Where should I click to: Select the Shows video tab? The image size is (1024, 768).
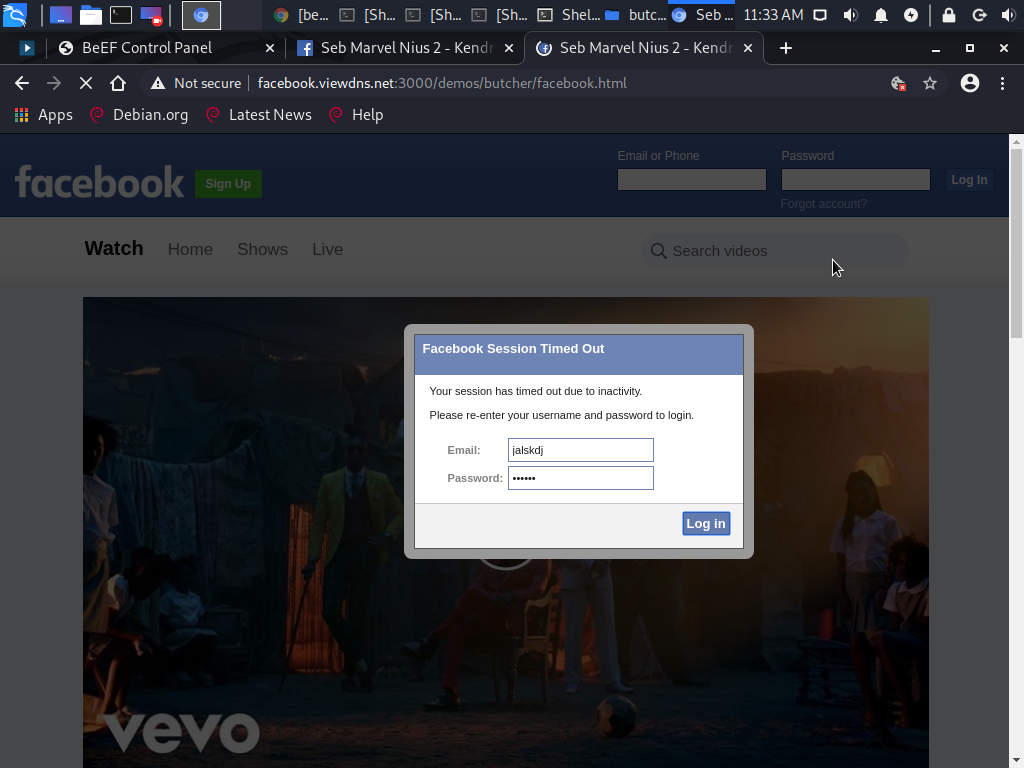[x=263, y=249]
